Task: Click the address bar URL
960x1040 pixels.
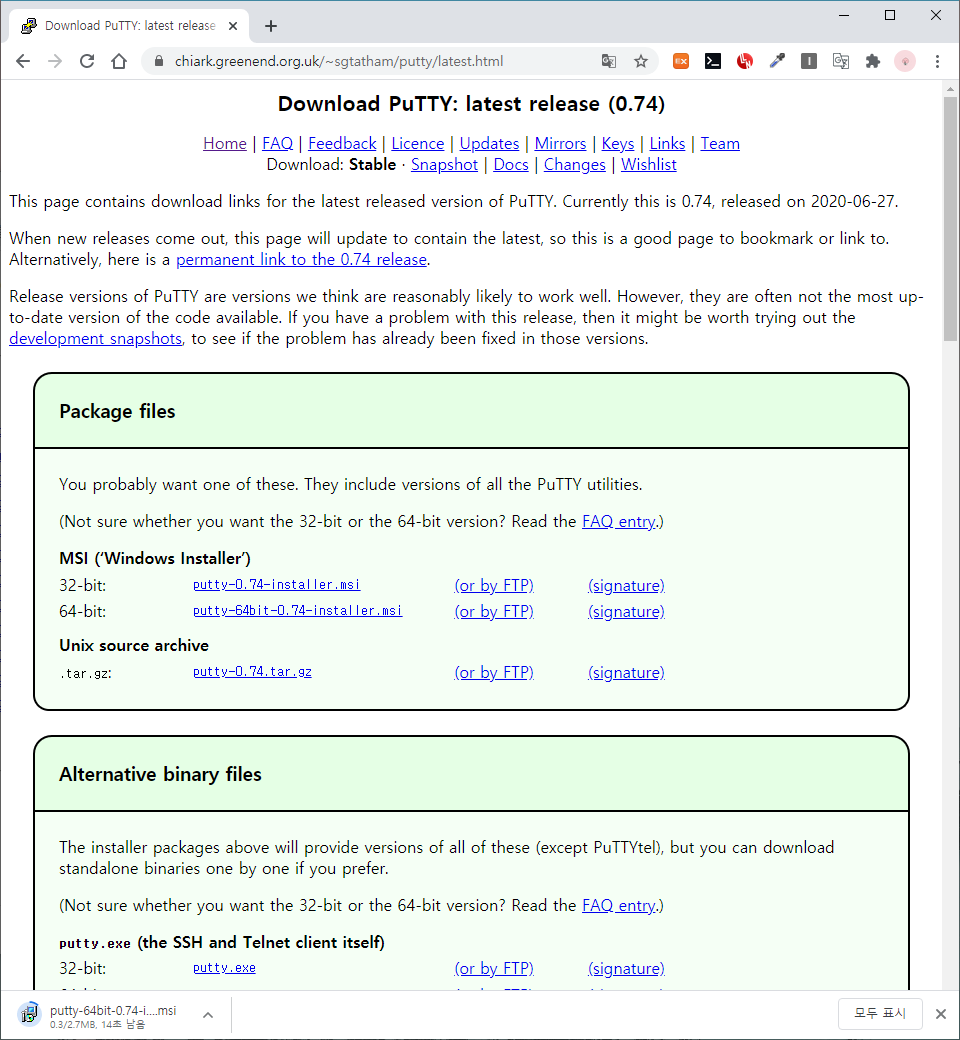Action: pyautogui.click(x=339, y=61)
